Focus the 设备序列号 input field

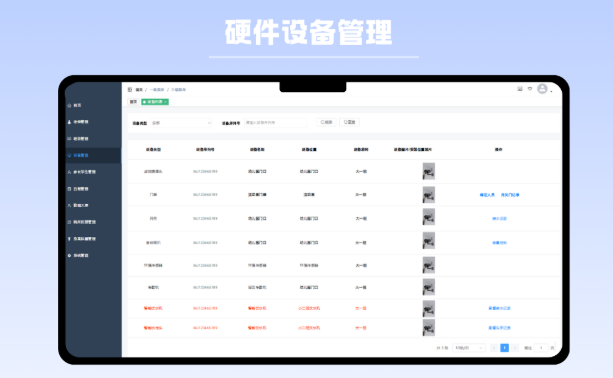point(275,123)
